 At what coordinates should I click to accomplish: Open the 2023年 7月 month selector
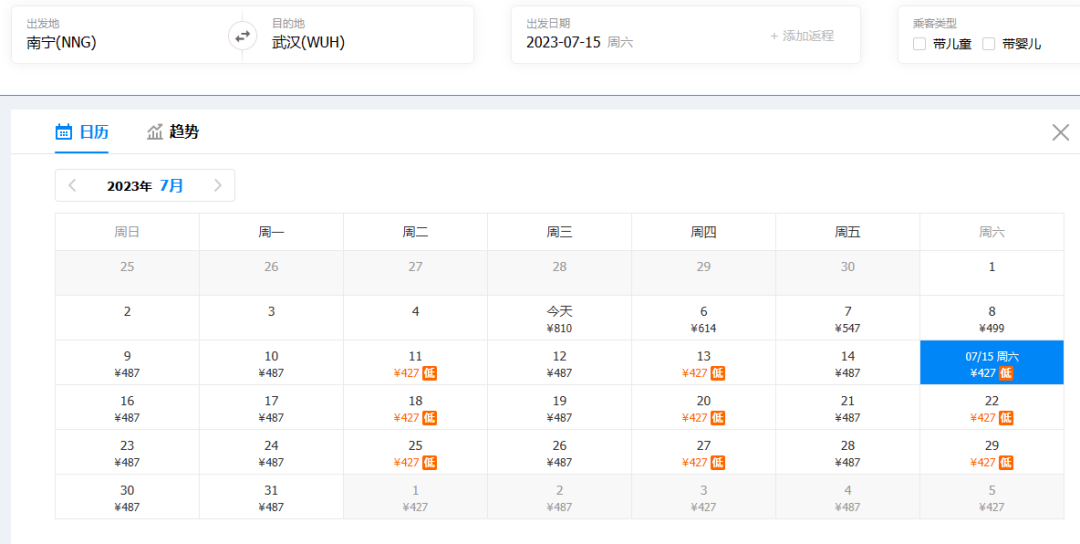pos(145,186)
